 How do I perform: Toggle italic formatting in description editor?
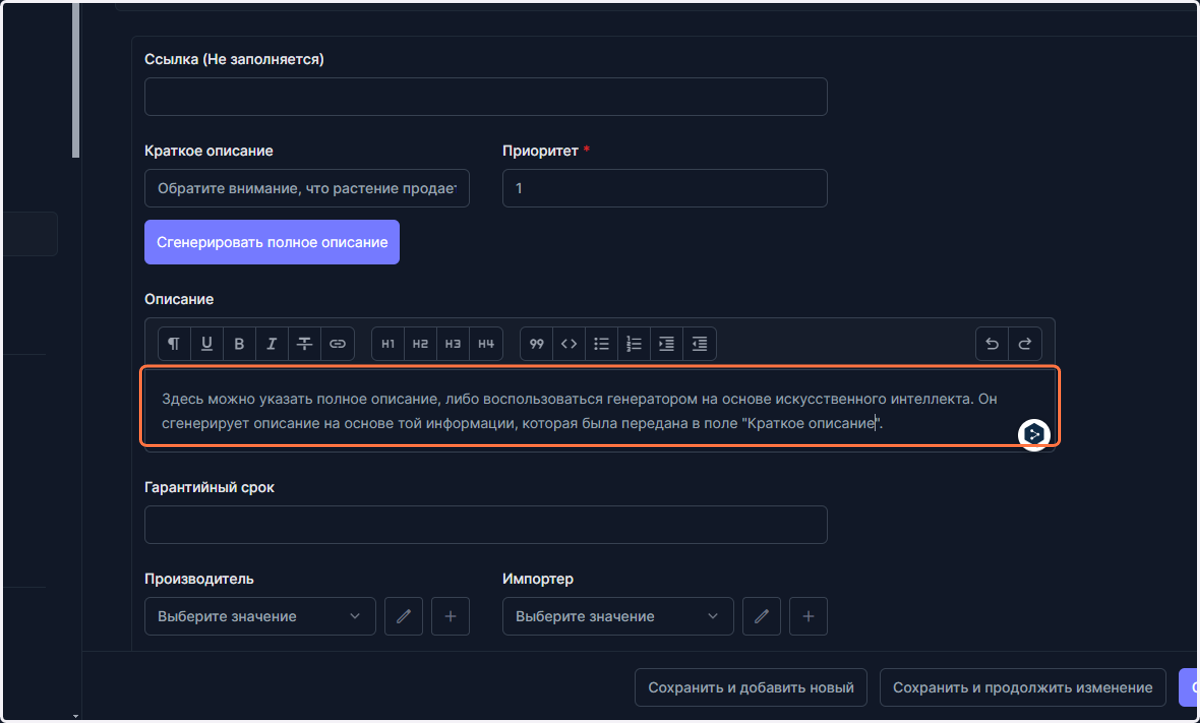[272, 343]
